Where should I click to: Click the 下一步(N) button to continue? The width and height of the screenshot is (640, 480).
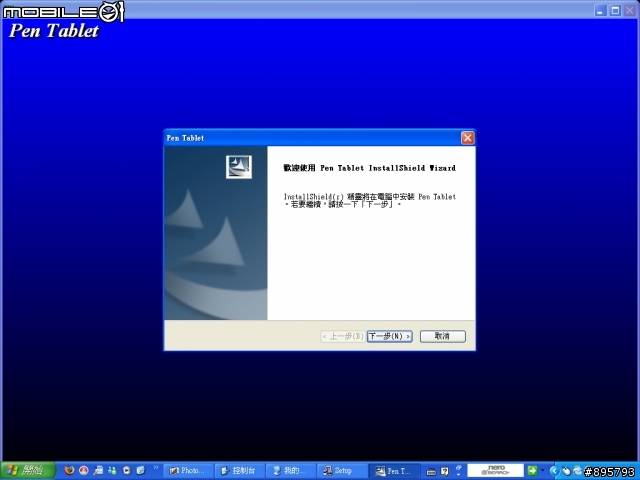[389, 336]
